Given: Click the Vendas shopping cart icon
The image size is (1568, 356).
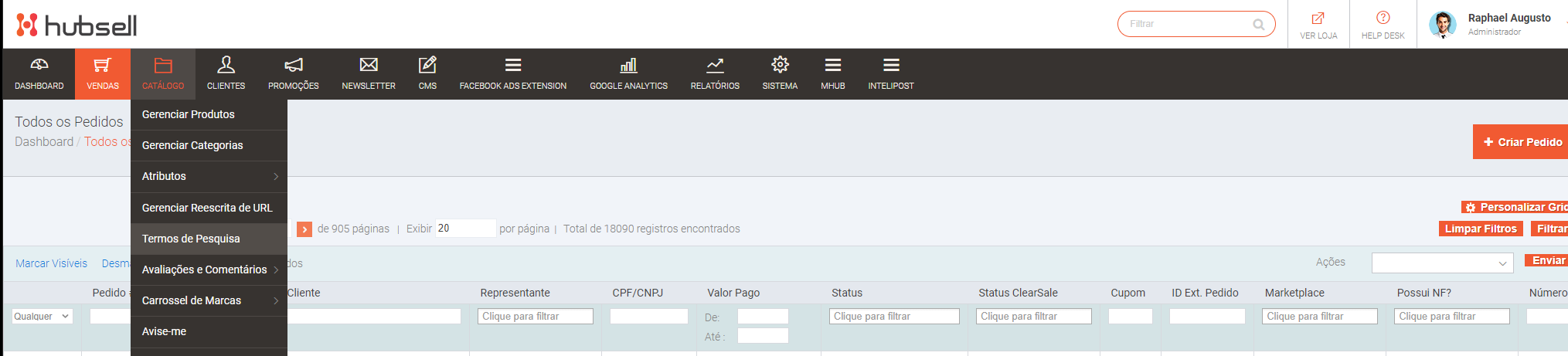Looking at the screenshot, I should [103, 65].
